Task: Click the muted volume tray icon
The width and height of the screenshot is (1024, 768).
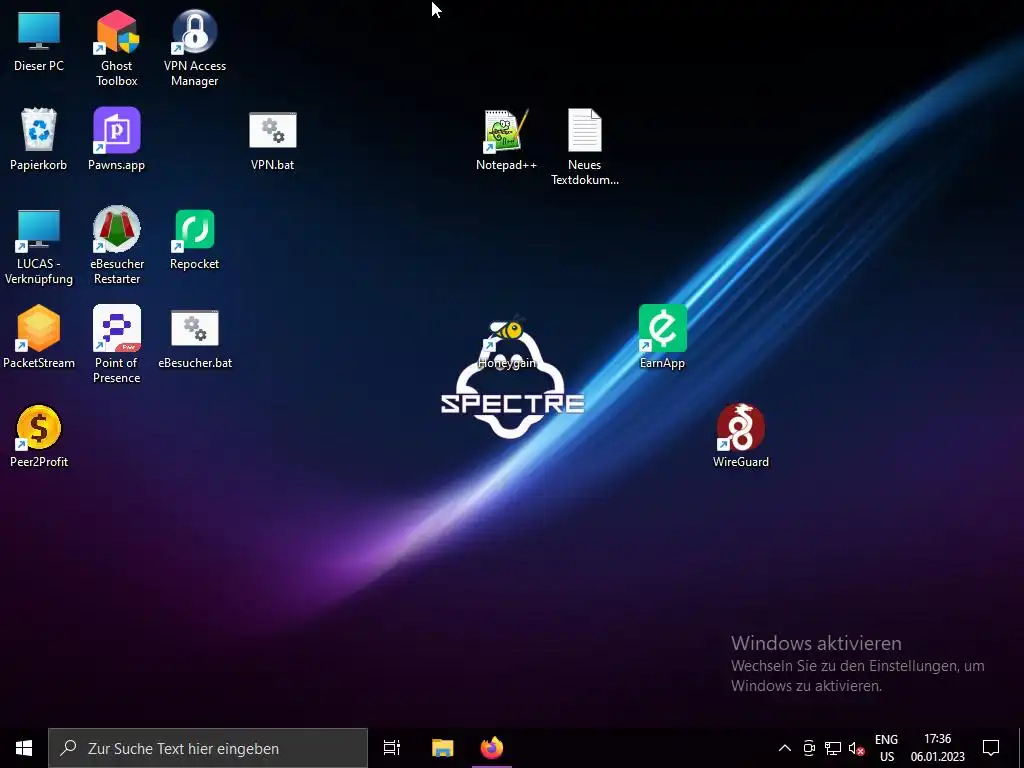Action: pyautogui.click(x=856, y=748)
